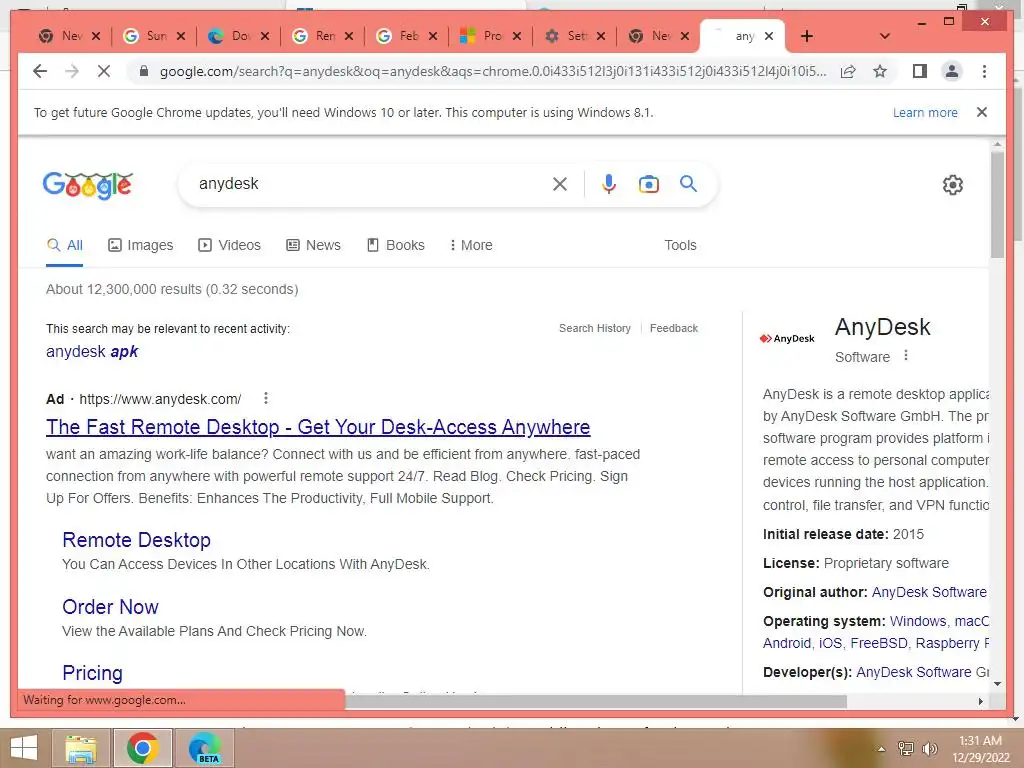Open the anydesk apk suggestion
The width and height of the screenshot is (1024, 768).
pos(92,351)
